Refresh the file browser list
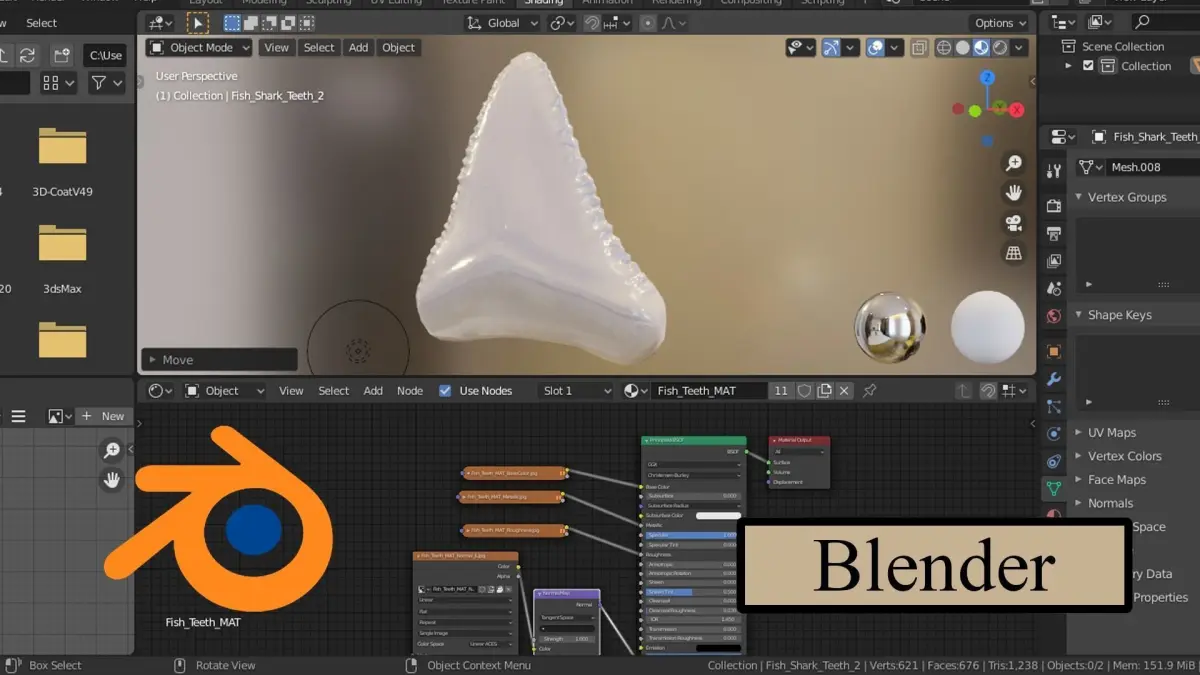The image size is (1200, 675). point(27,55)
